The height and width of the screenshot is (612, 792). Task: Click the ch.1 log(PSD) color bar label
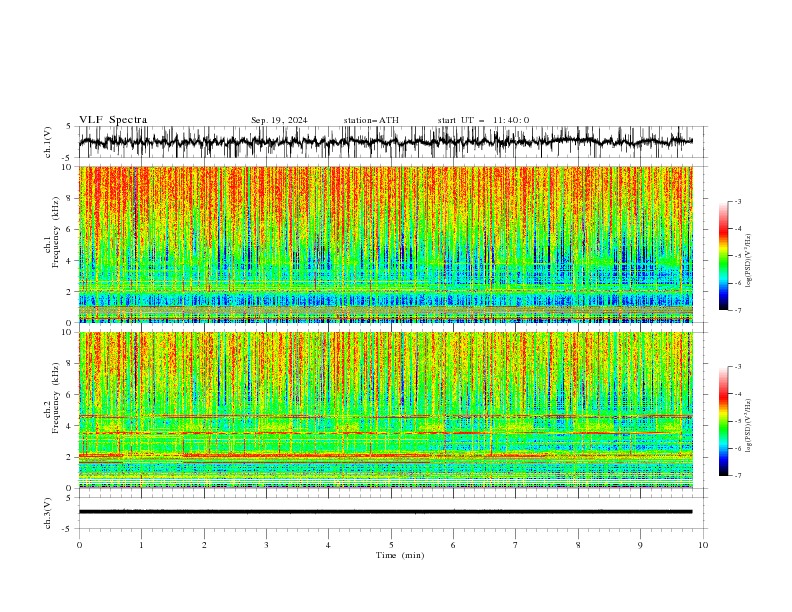click(x=749, y=261)
